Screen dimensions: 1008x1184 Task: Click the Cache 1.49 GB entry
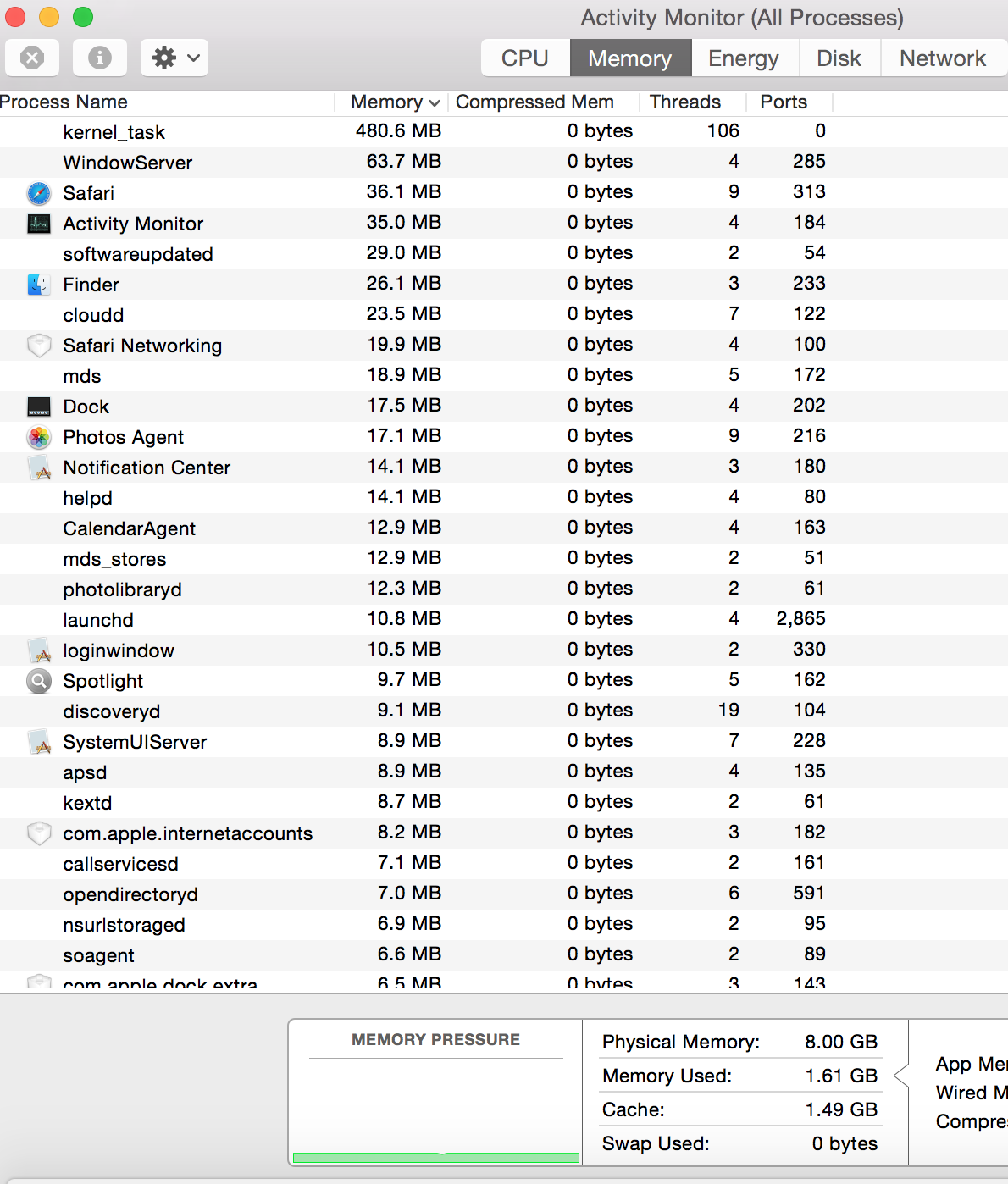tap(740, 1109)
